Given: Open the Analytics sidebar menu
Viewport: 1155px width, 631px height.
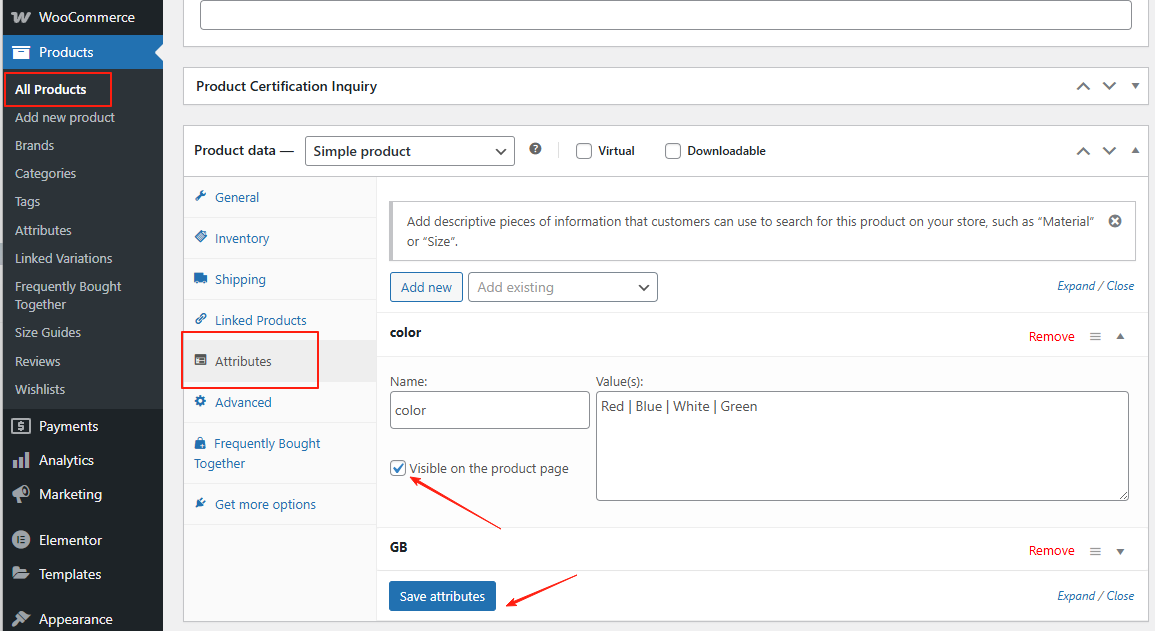Looking at the screenshot, I should [66, 460].
